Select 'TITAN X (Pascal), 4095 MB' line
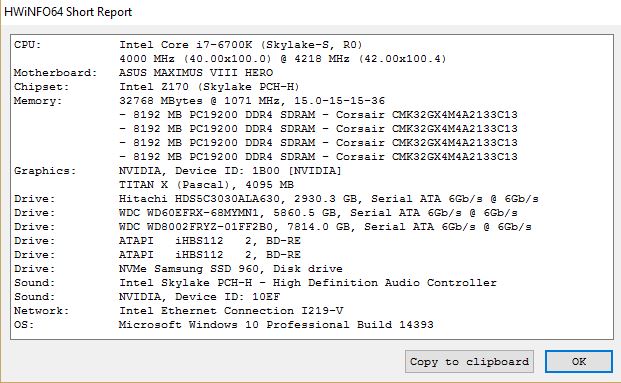The image size is (621, 383). 206,185
